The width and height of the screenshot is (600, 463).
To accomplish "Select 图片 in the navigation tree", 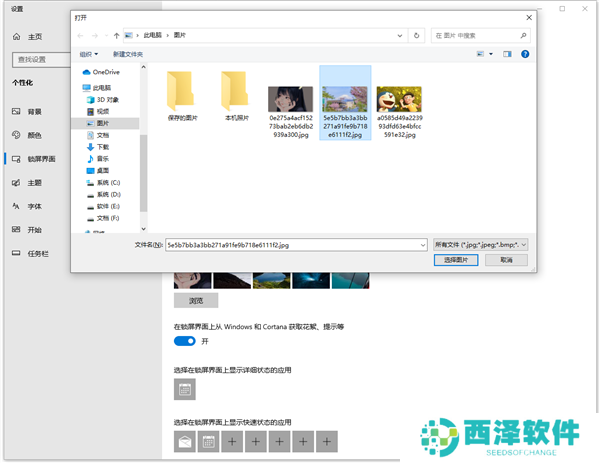I will click(98, 123).
